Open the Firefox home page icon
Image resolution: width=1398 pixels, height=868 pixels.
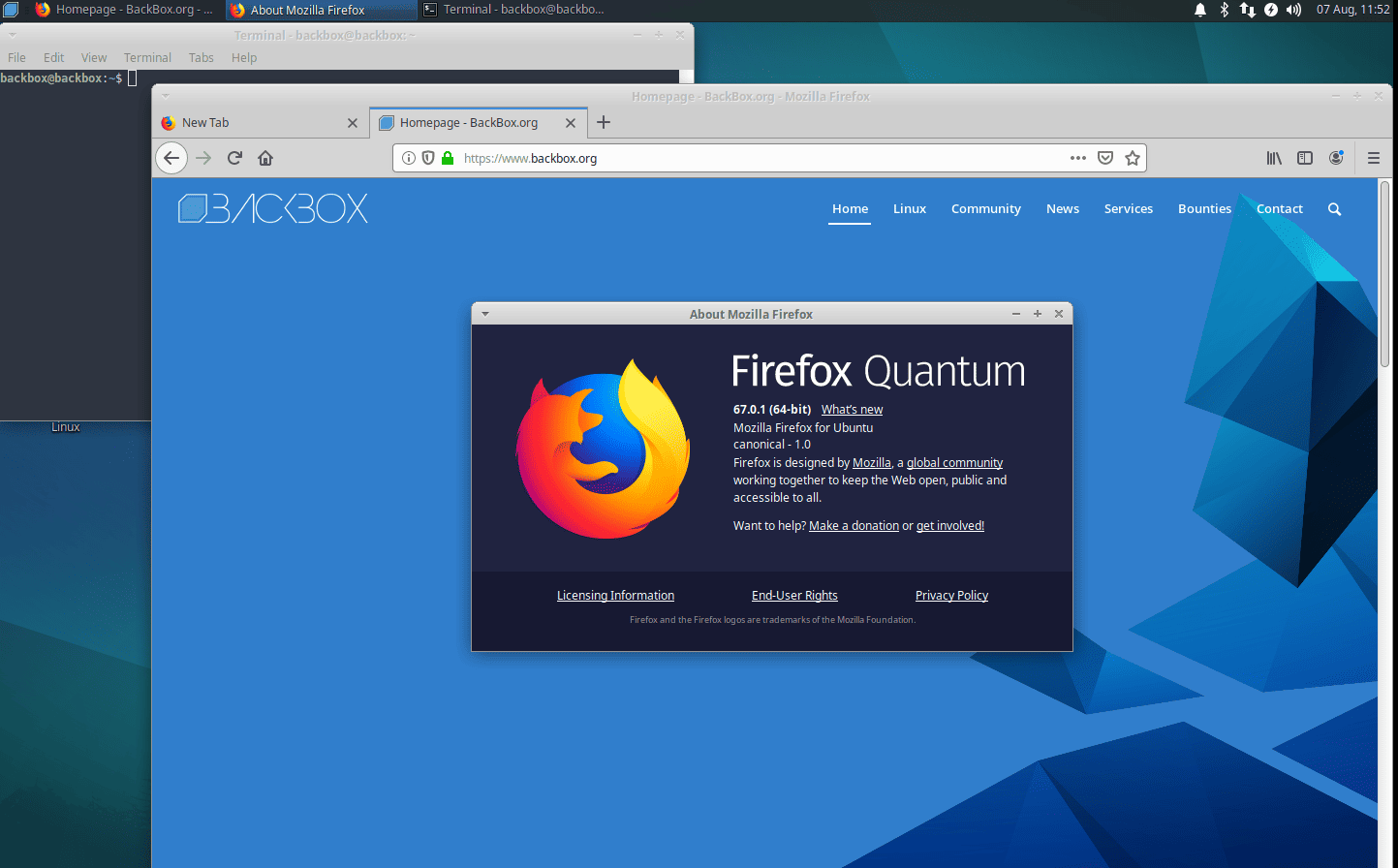(x=265, y=158)
